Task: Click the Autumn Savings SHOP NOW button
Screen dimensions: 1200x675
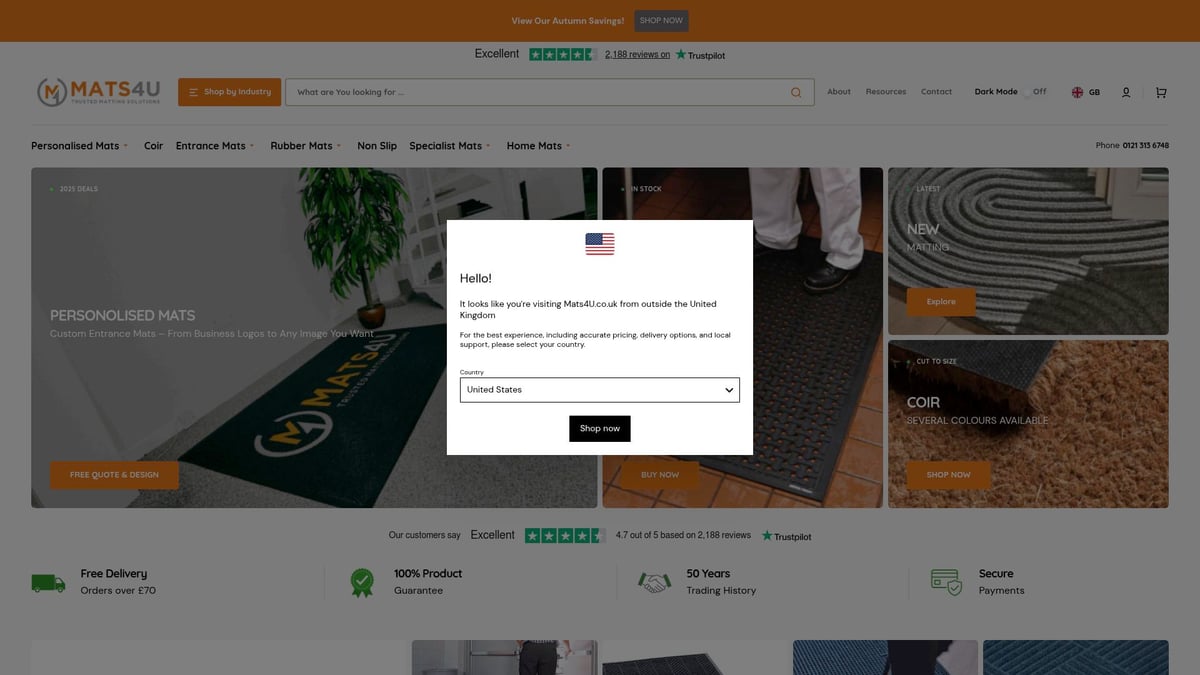Action: coord(661,21)
